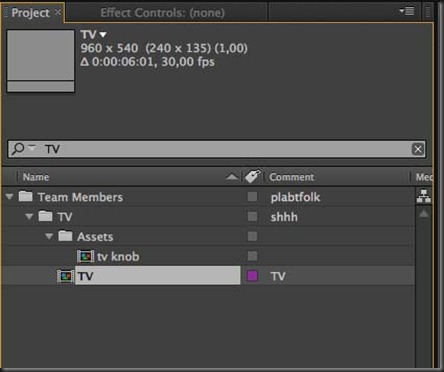Clear the search field with X button

point(418,149)
